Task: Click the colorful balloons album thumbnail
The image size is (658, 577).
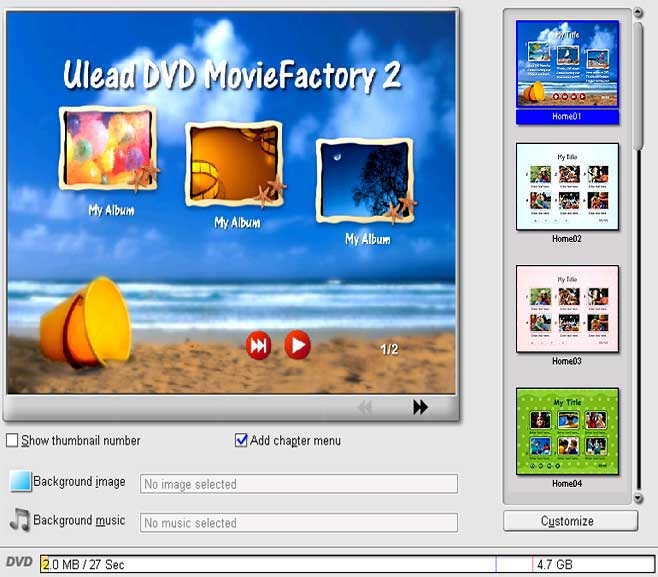Action: pos(108,148)
